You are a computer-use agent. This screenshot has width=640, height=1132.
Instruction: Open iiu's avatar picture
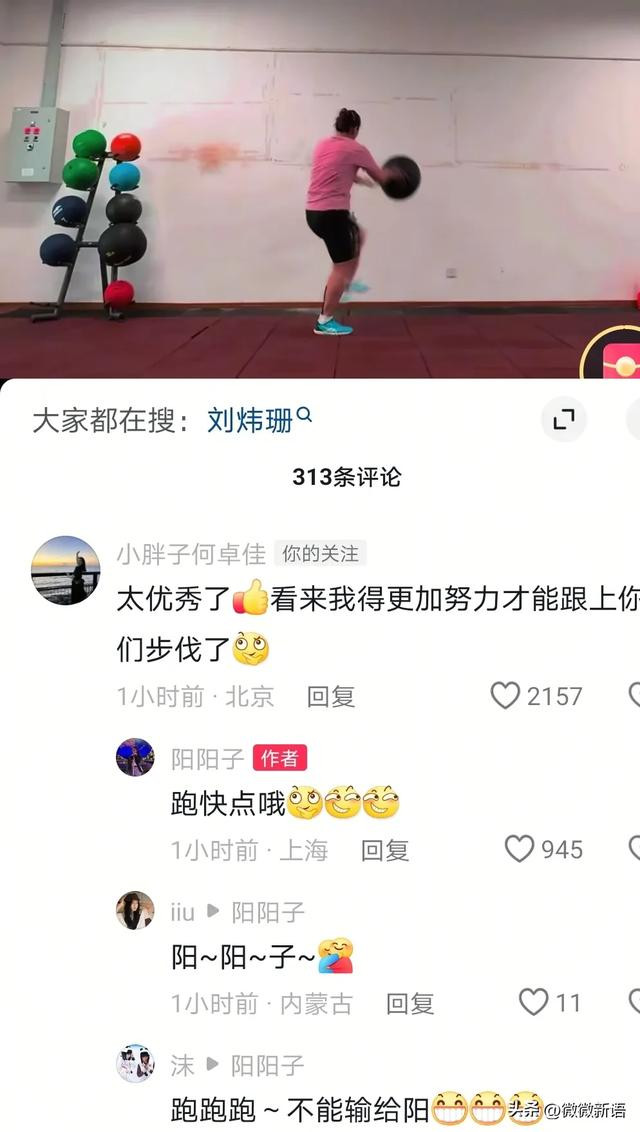(x=135, y=910)
